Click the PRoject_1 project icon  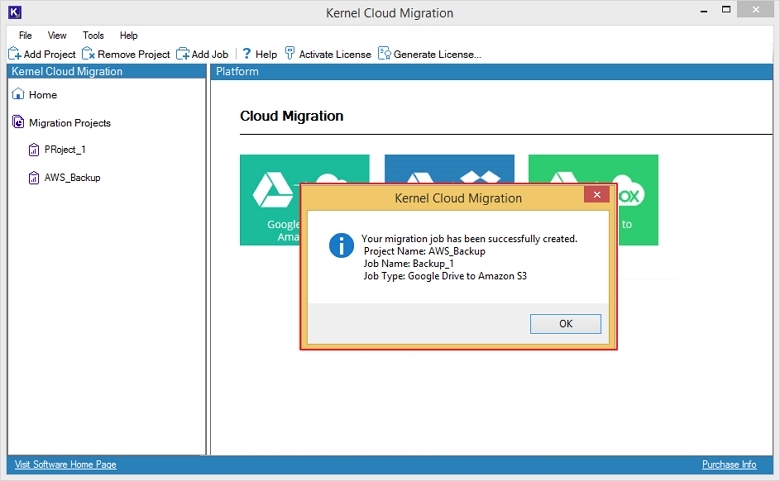[33, 149]
